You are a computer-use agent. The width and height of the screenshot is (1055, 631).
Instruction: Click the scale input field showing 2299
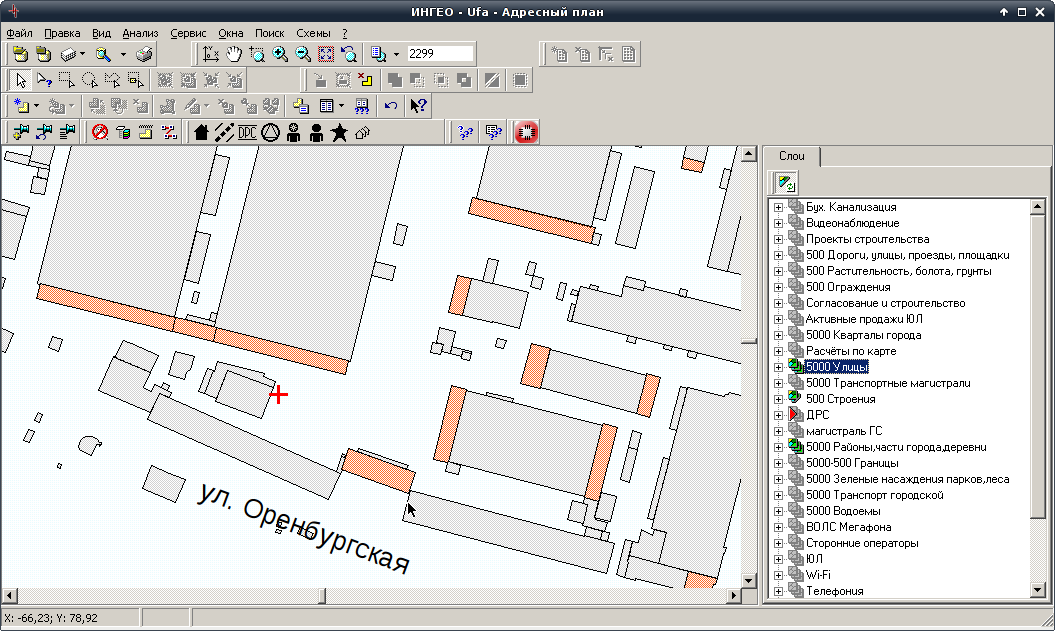(438, 54)
